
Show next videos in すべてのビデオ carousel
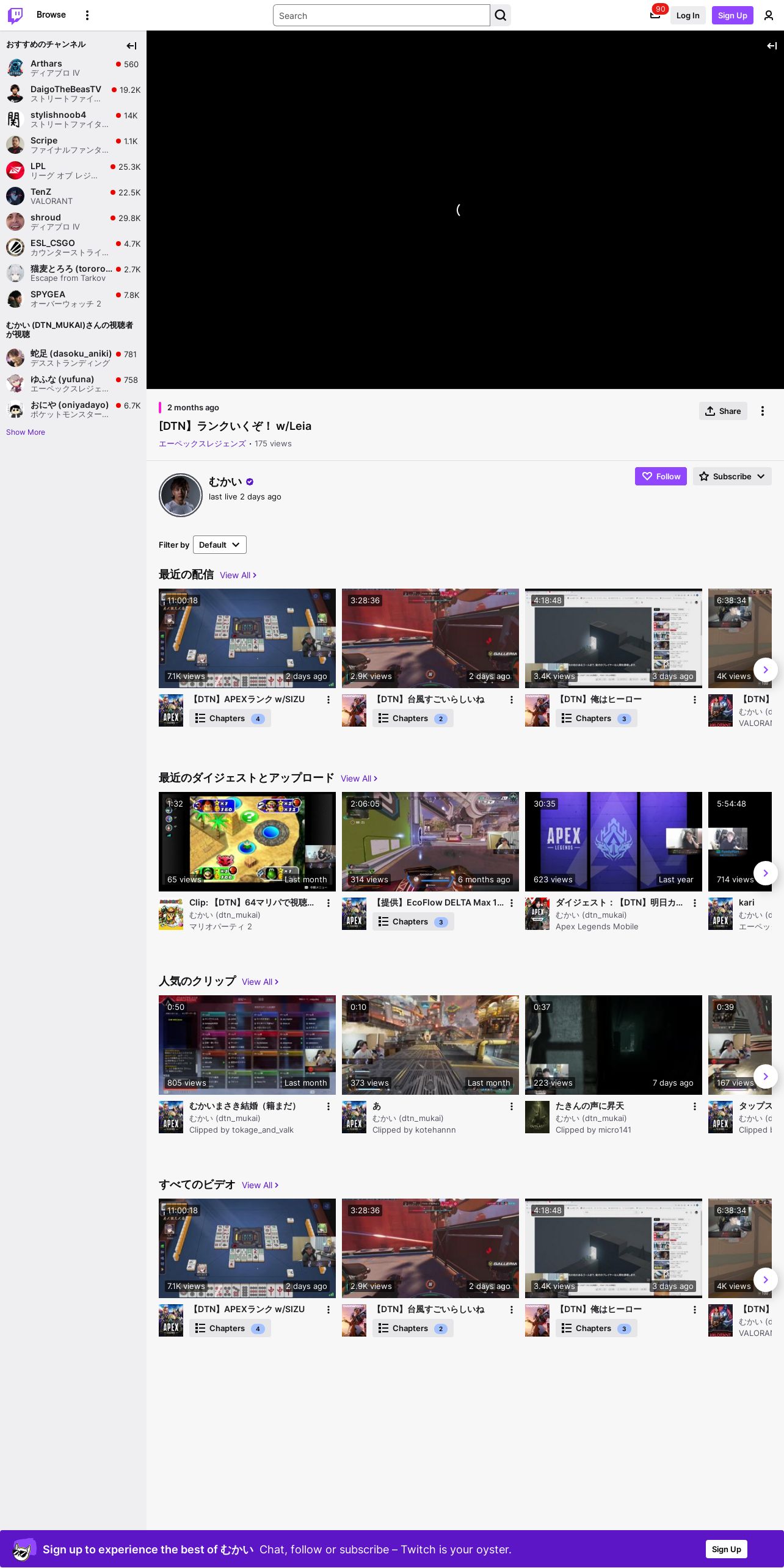(766, 1280)
